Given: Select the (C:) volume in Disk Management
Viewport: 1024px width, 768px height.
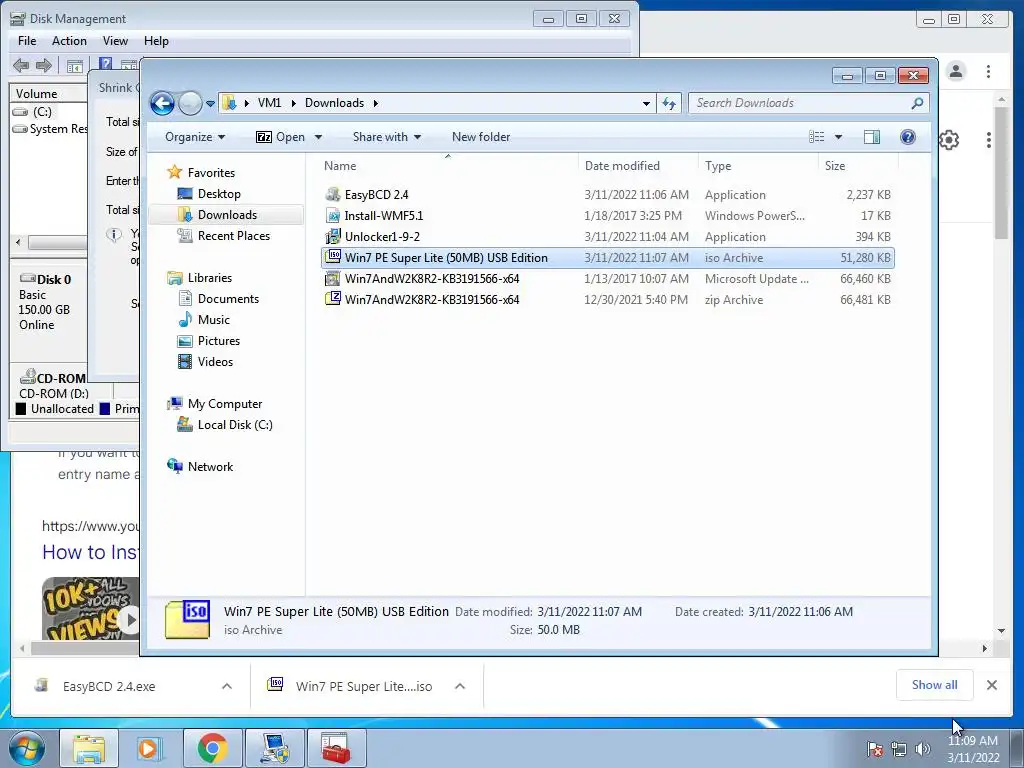Looking at the screenshot, I should pos(42,112).
